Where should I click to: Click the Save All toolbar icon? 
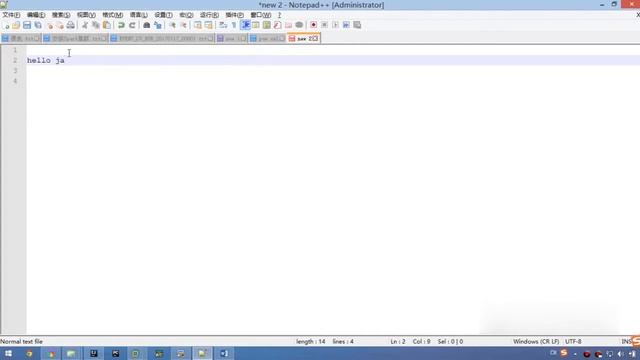click(x=38, y=25)
